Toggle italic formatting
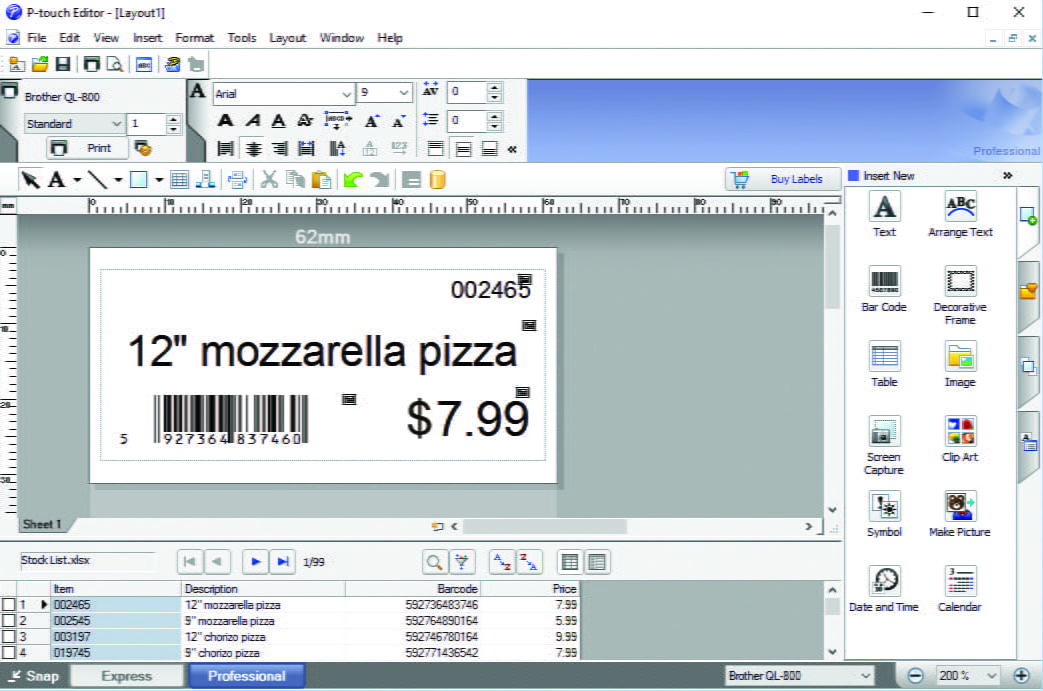The height and width of the screenshot is (691, 1043). click(x=252, y=118)
